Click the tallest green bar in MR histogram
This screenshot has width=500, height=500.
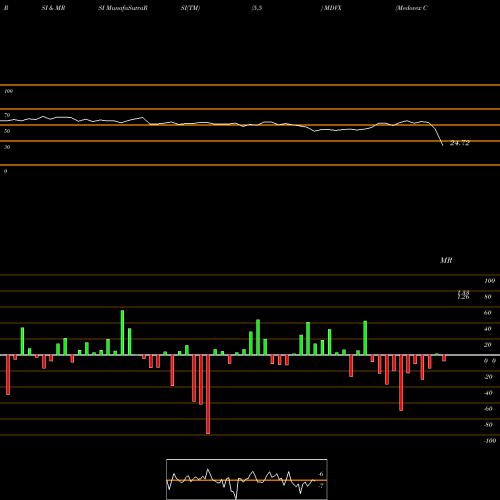(x=122, y=333)
